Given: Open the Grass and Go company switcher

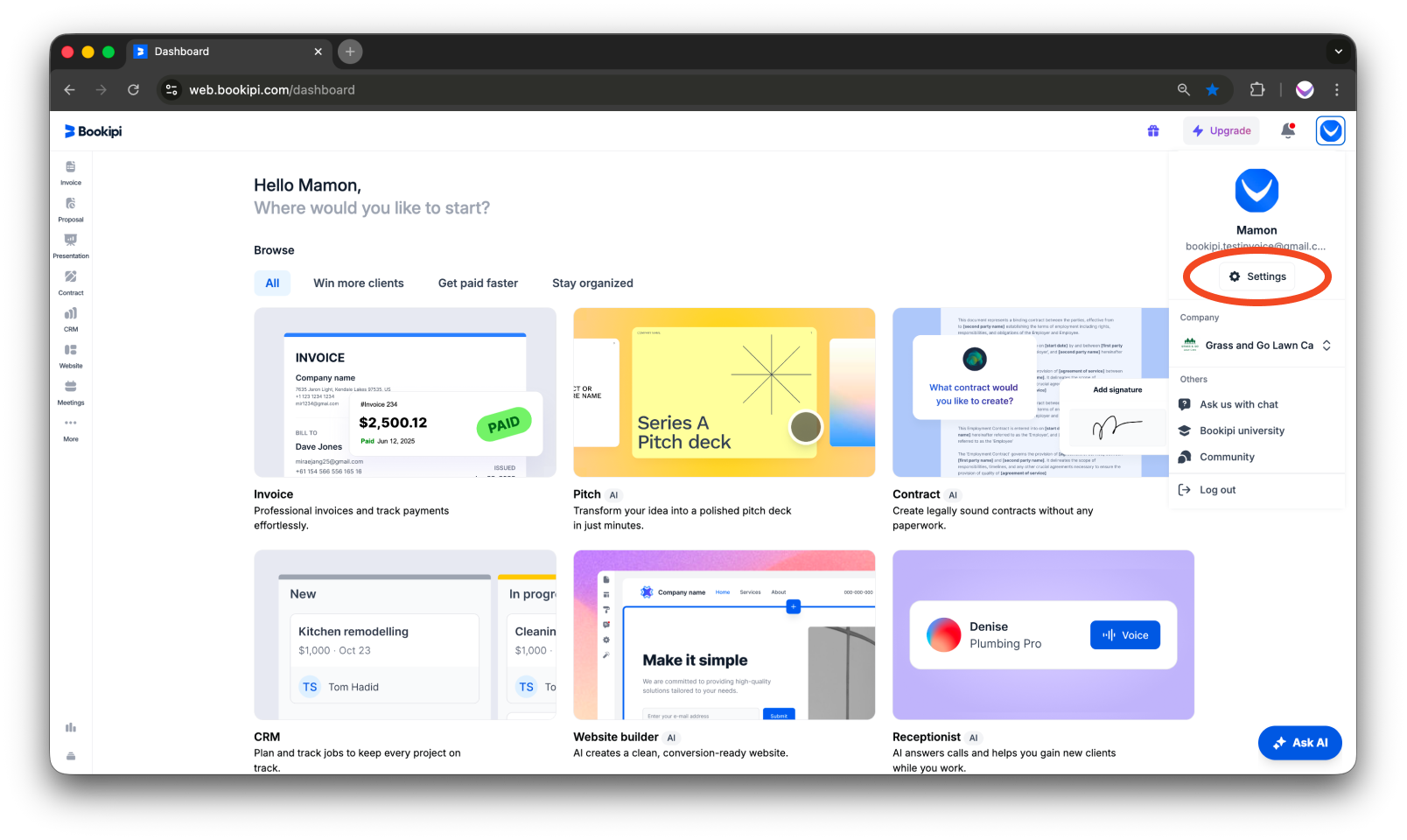Looking at the screenshot, I should coord(1256,346).
